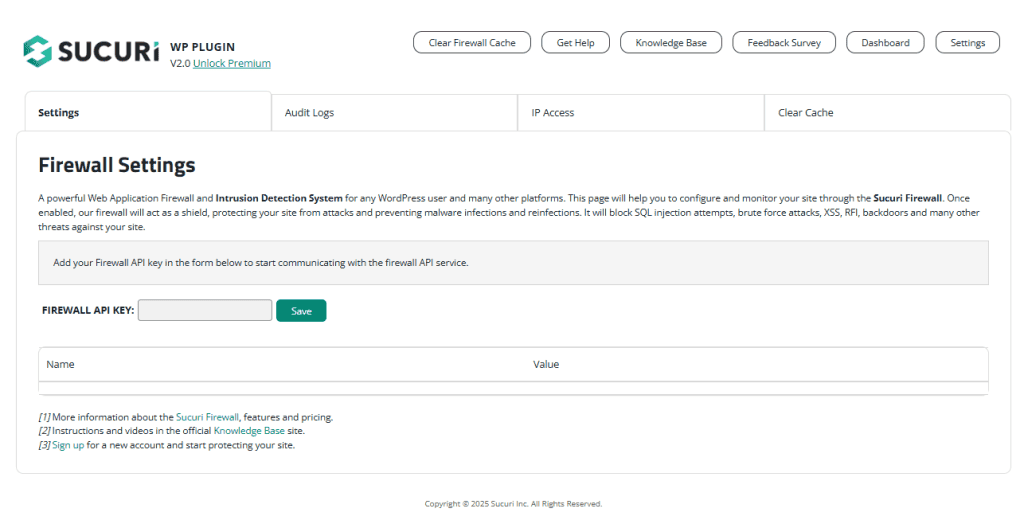Save the Firewall API key

point(301,310)
